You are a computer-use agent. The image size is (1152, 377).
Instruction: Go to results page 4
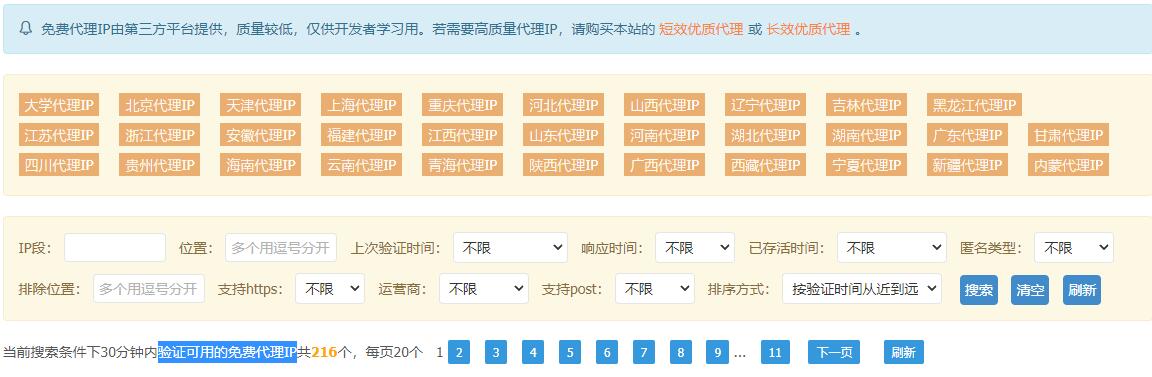pos(533,353)
